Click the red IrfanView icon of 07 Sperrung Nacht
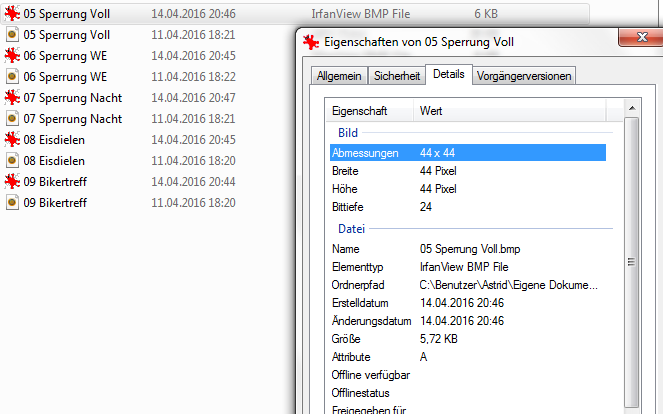Screen dimensions: 663x414 12,98
